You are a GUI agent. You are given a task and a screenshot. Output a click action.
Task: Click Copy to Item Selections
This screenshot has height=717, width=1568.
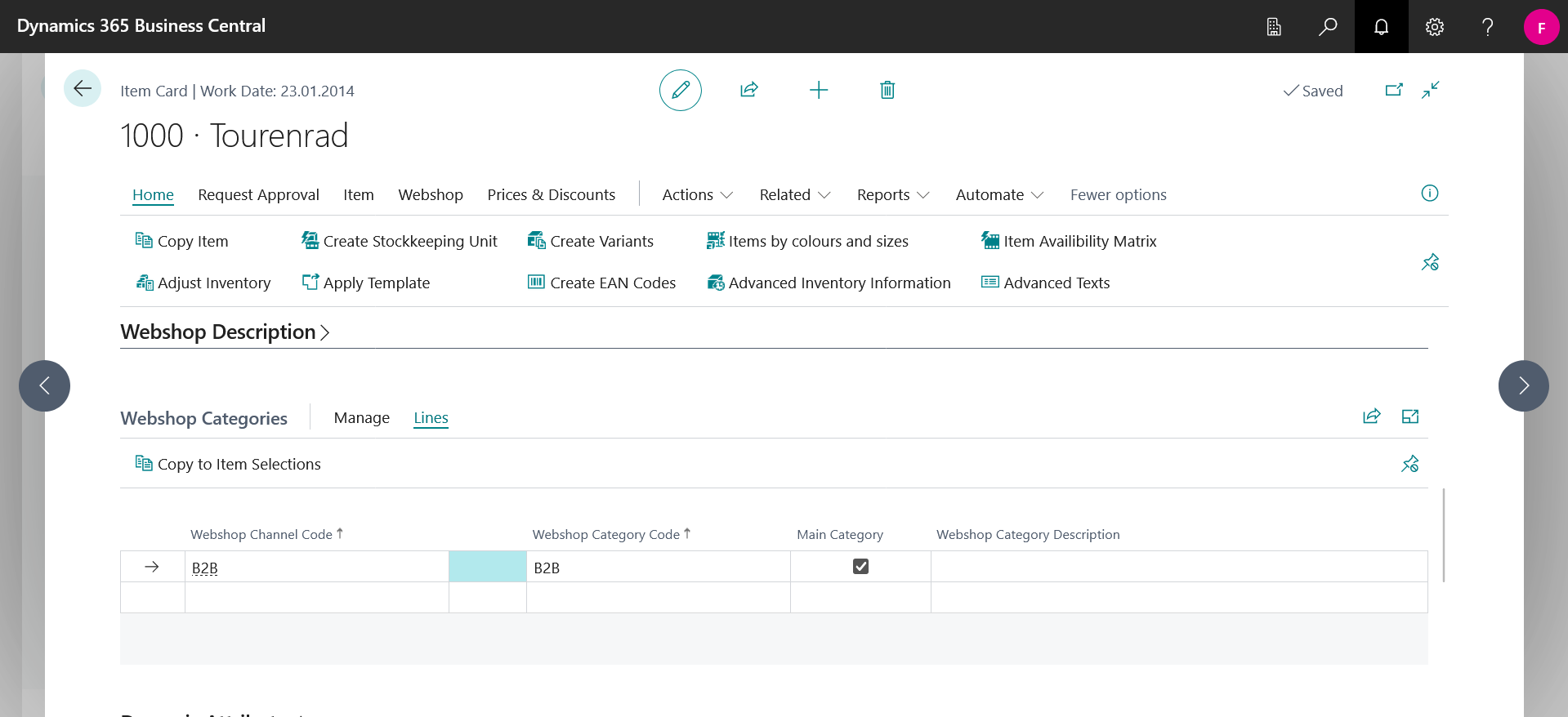(227, 464)
